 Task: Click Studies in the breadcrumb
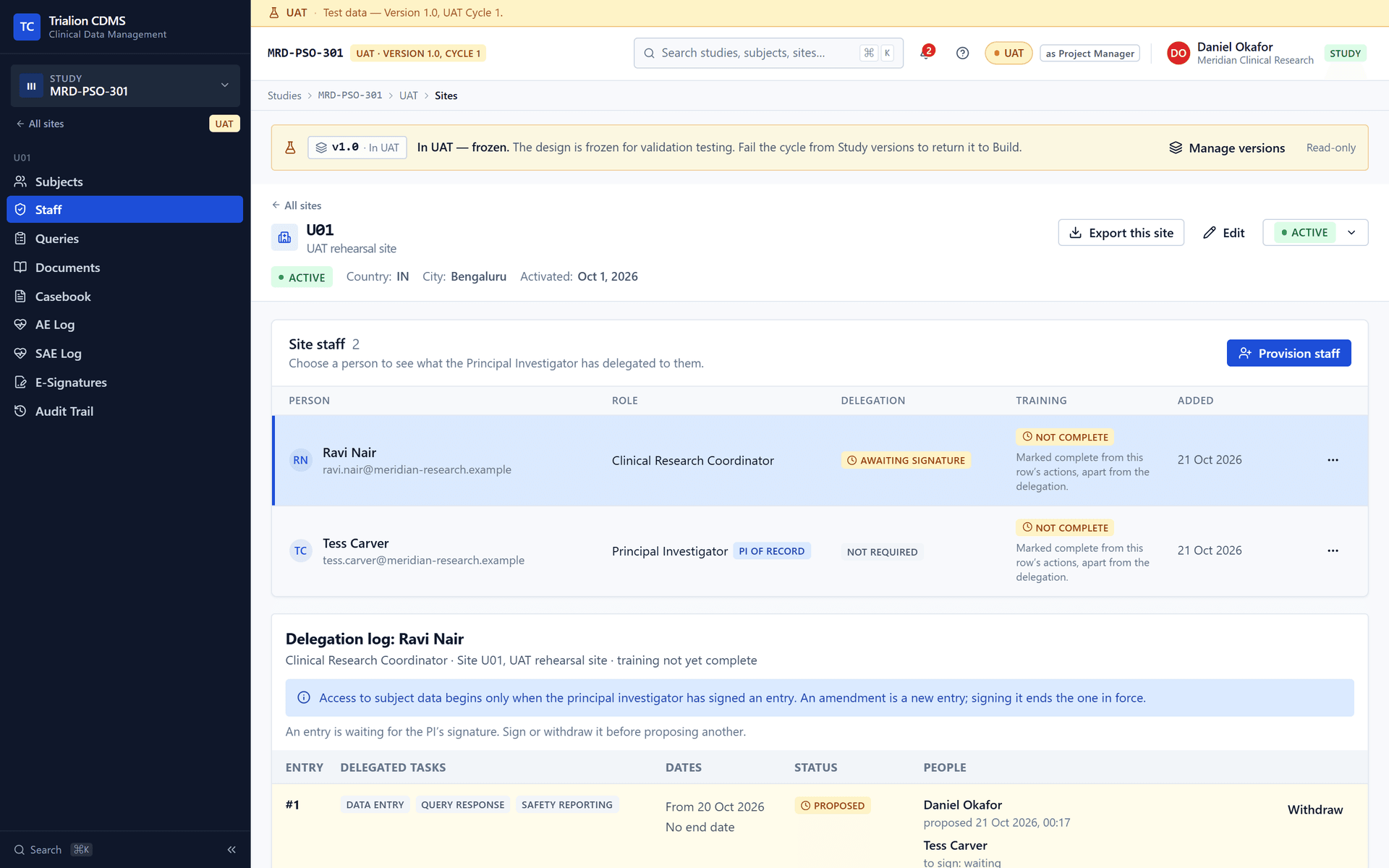coord(284,95)
